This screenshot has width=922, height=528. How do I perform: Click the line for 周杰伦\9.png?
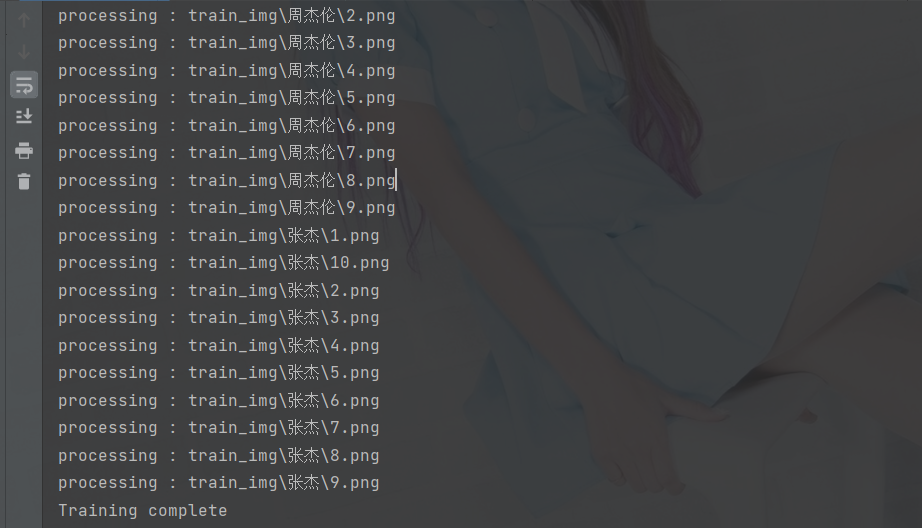click(x=226, y=208)
